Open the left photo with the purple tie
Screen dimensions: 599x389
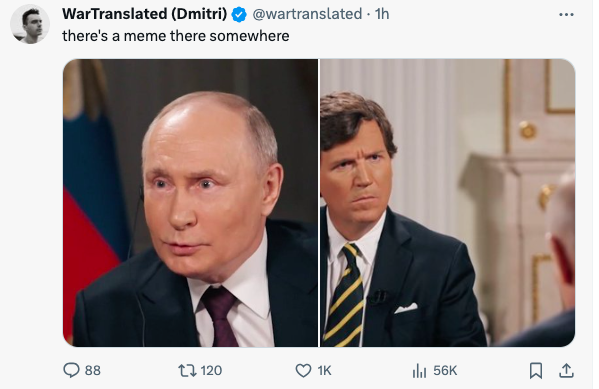[190, 203]
